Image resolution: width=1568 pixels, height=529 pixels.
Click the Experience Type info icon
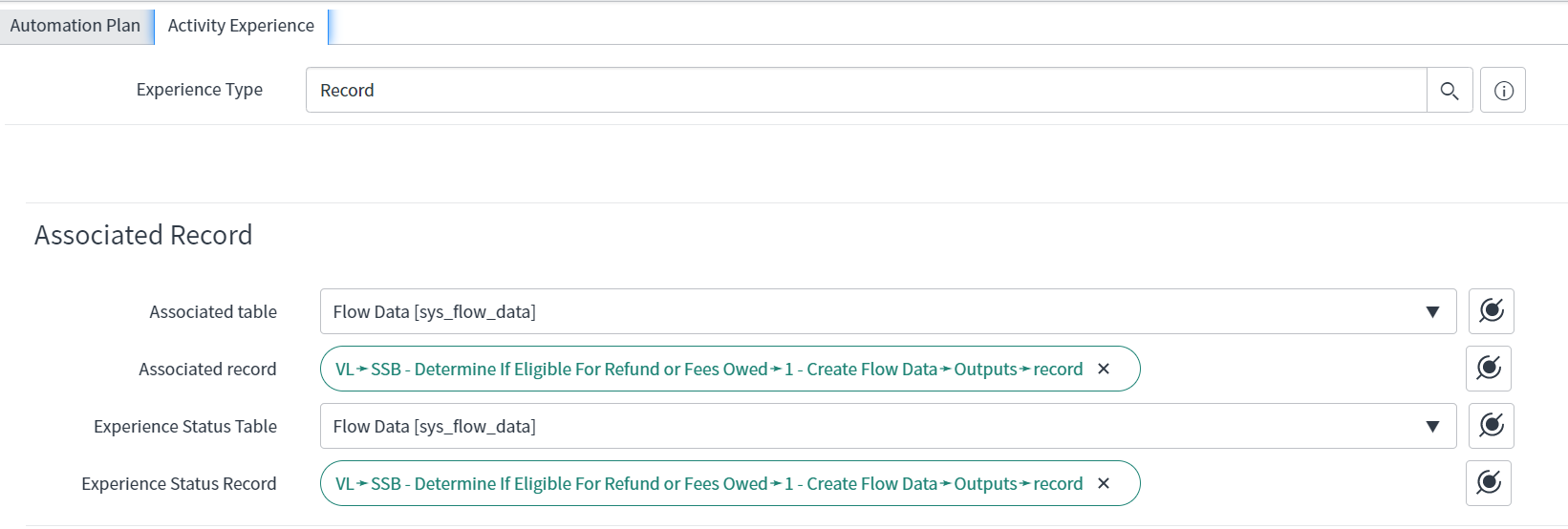click(1503, 91)
